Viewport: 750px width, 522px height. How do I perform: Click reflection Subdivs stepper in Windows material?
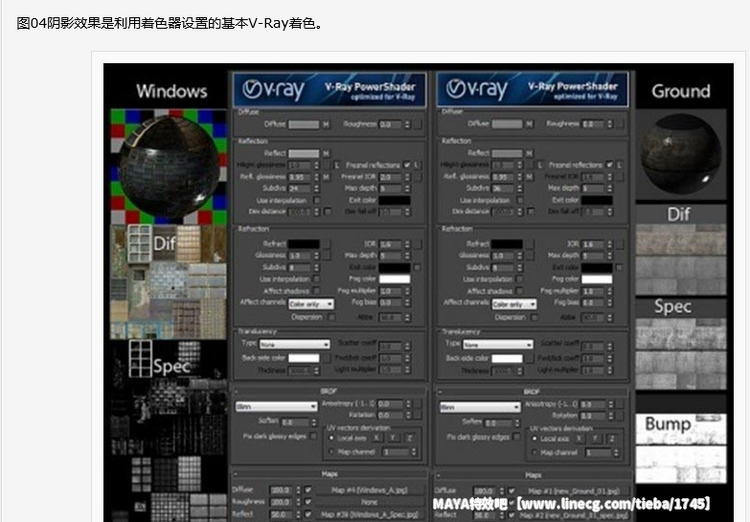coord(316,189)
